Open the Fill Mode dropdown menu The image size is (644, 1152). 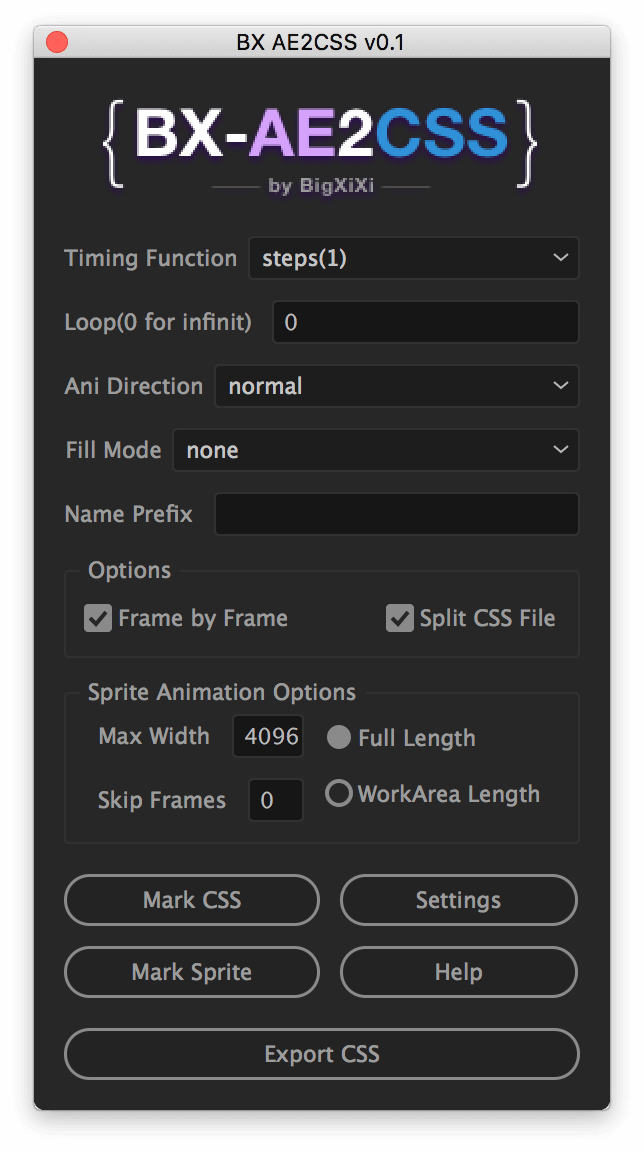tap(375, 450)
